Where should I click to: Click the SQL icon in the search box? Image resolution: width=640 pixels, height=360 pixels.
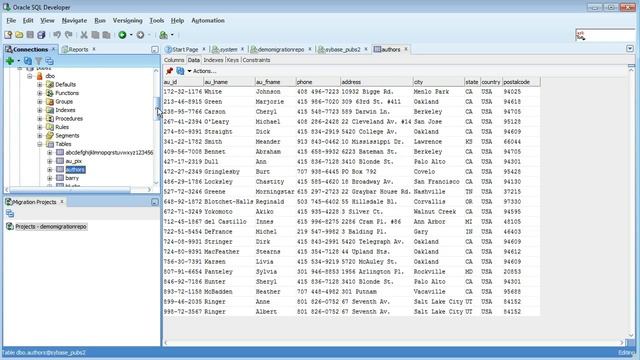[x=580, y=36]
